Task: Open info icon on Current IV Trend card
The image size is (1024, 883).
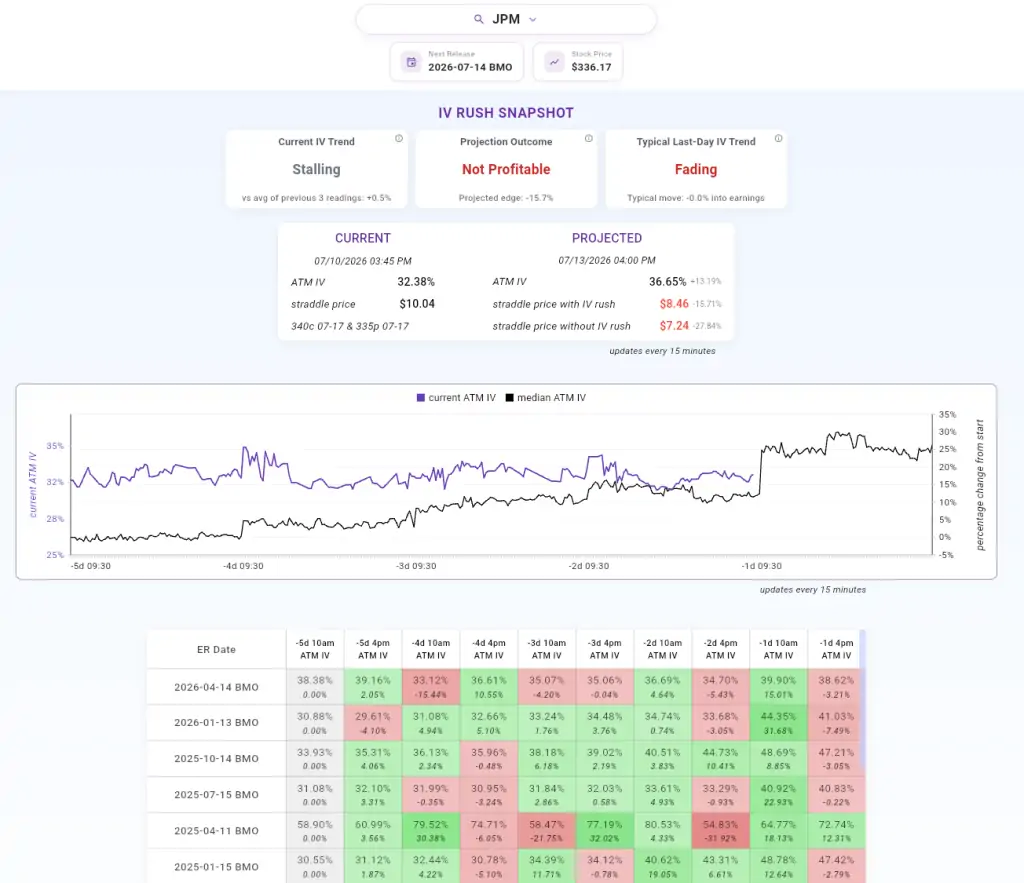Action: coord(399,138)
